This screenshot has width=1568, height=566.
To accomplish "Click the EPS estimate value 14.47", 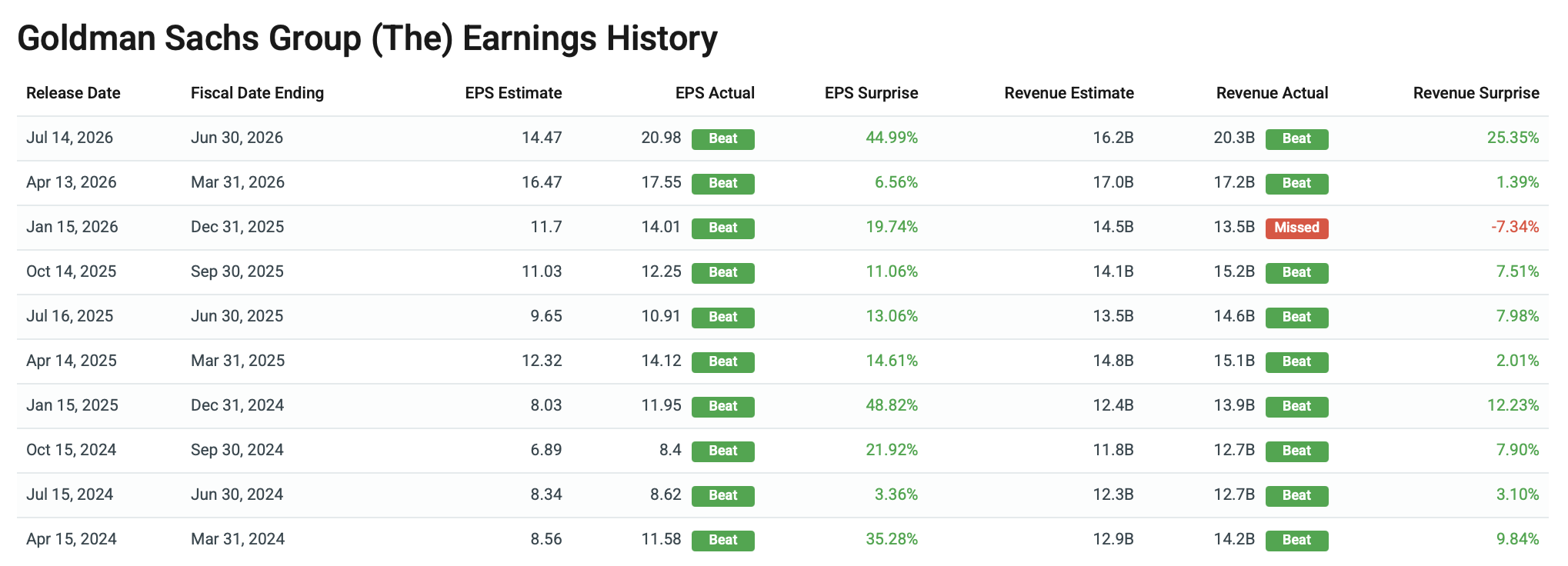I will 542,138.
